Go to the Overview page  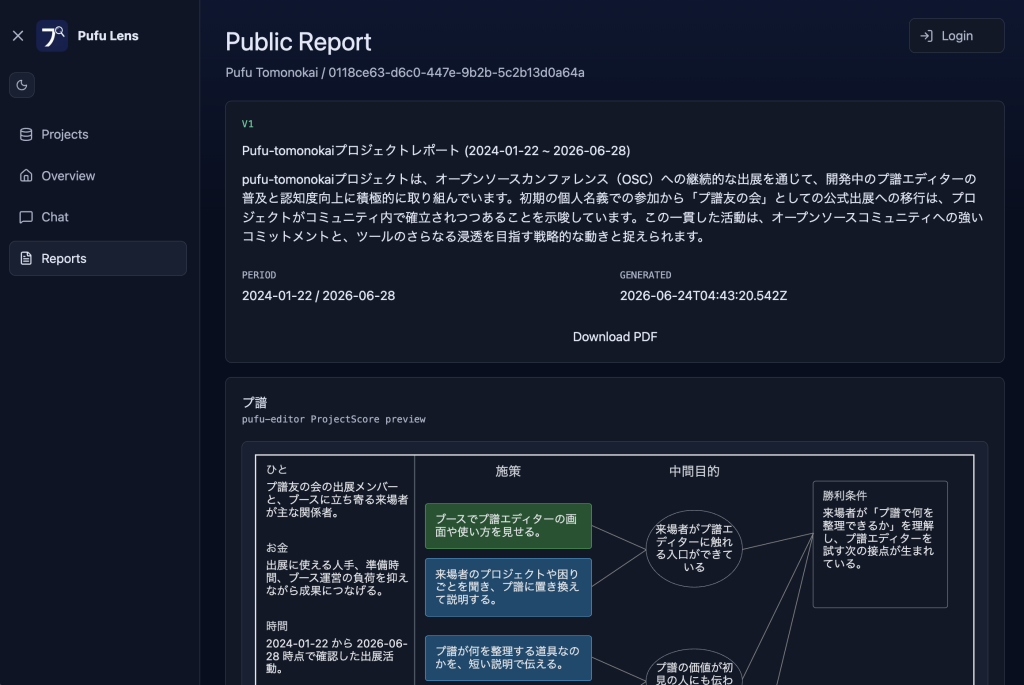[98, 176]
